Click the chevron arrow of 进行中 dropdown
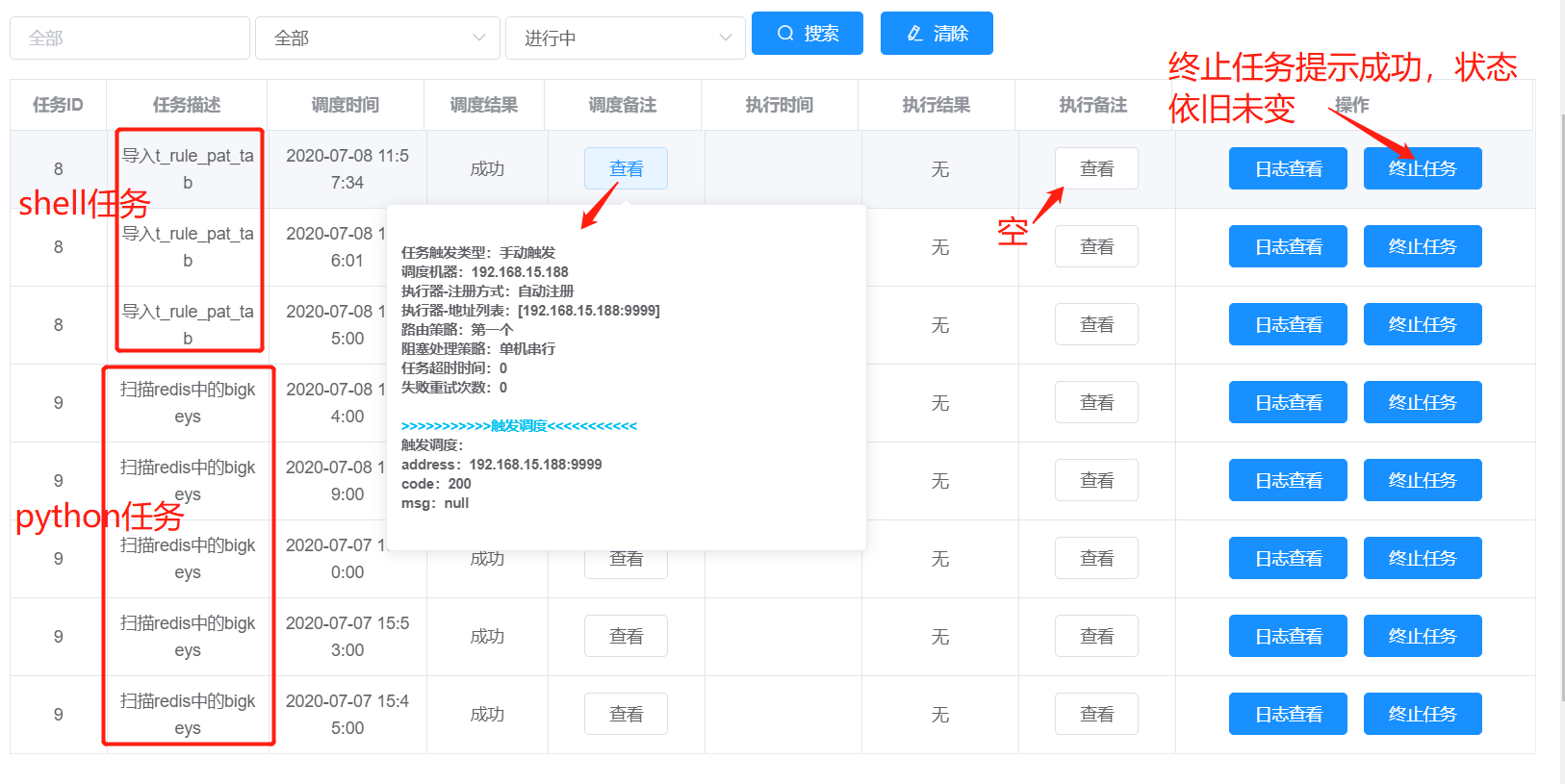The height and width of the screenshot is (784, 1565). [725, 38]
